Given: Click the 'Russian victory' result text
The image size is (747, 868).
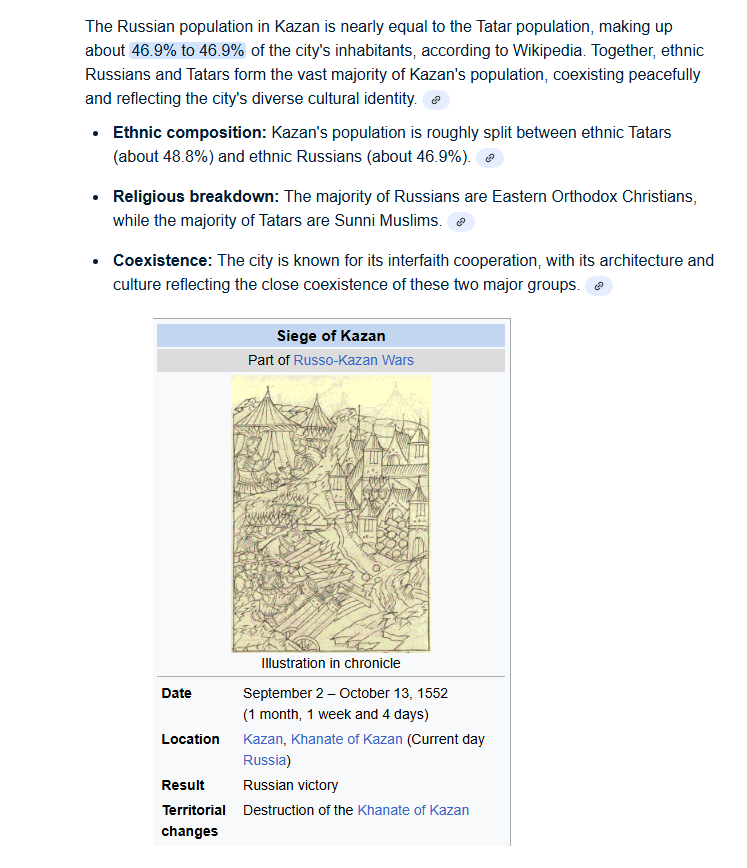Looking at the screenshot, I should pyautogui.click(x=290, y=786).
